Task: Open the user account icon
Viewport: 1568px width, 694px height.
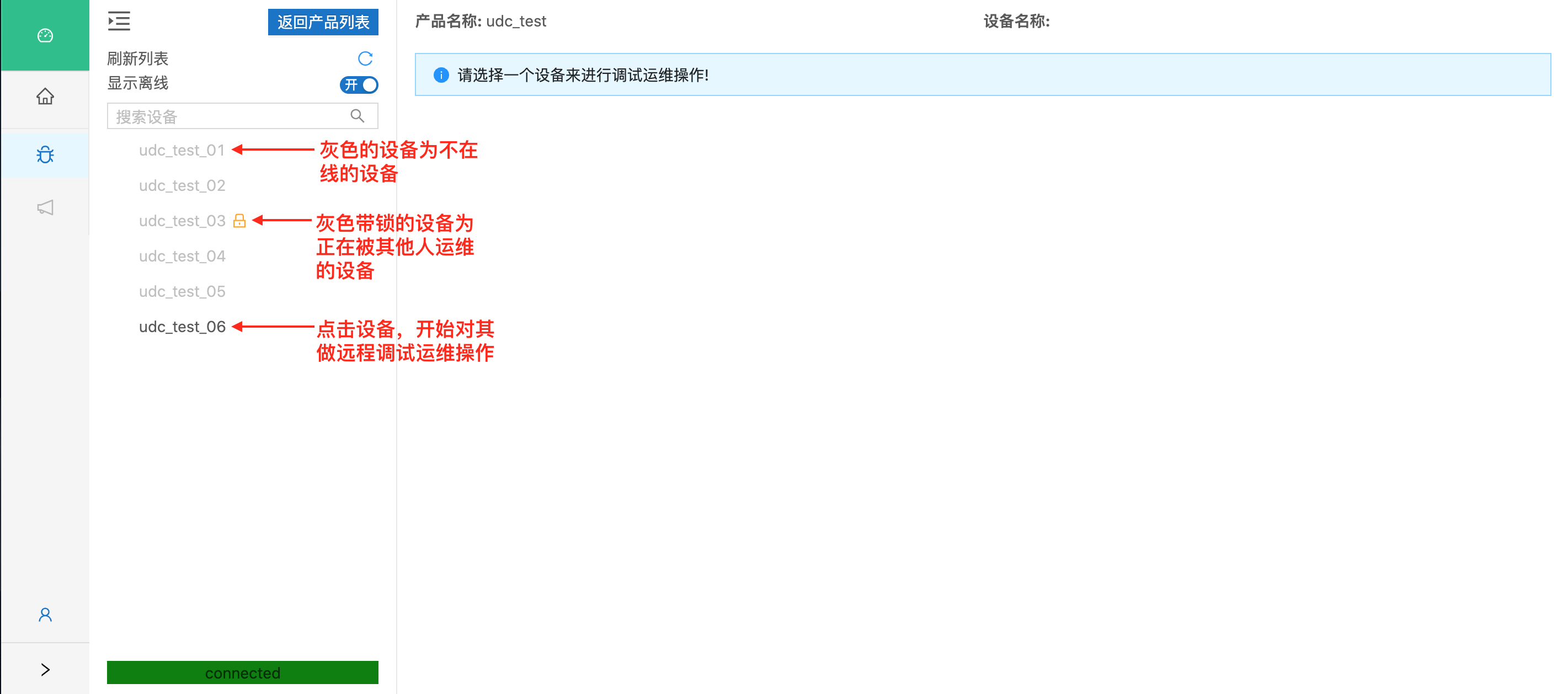Action: [x=45, y=614]
